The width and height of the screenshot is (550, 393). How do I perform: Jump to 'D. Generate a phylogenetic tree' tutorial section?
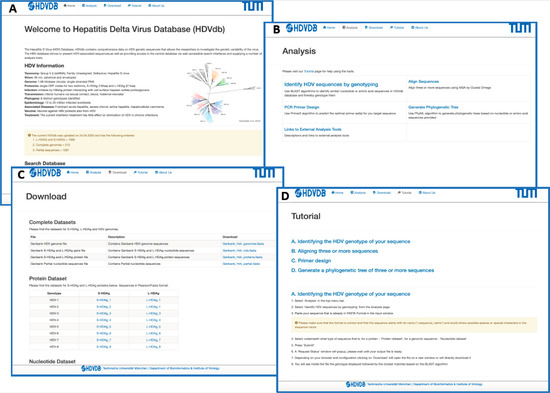(362, 270)
